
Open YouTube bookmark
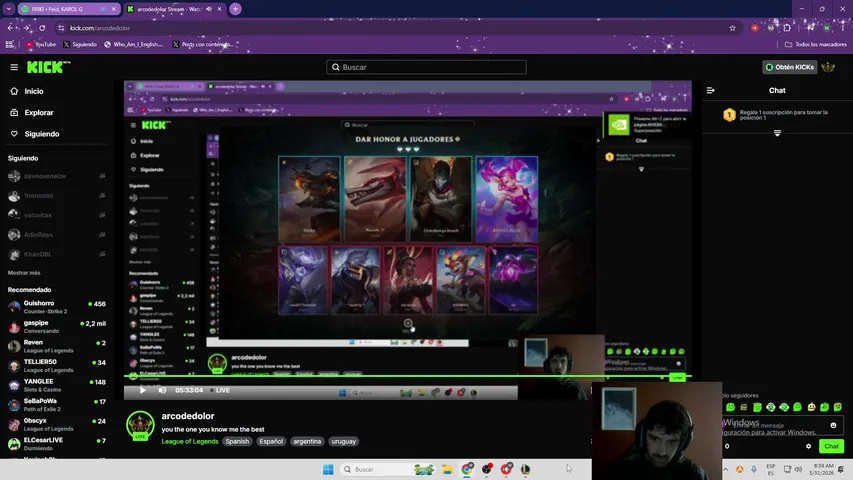coord(41,45)
